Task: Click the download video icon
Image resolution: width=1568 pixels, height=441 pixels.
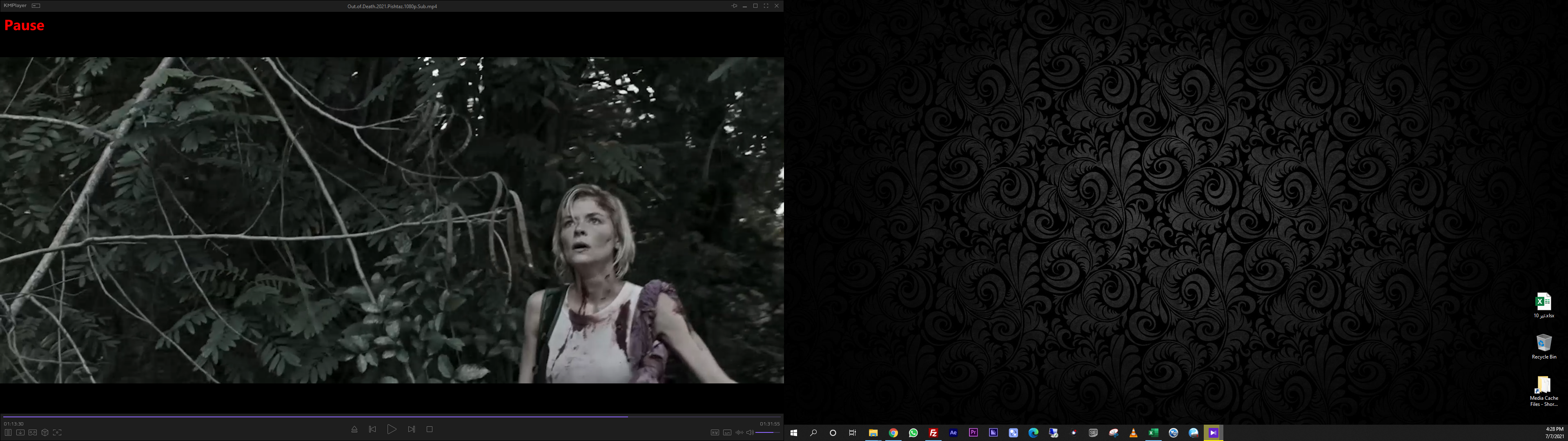Action: 20,432
